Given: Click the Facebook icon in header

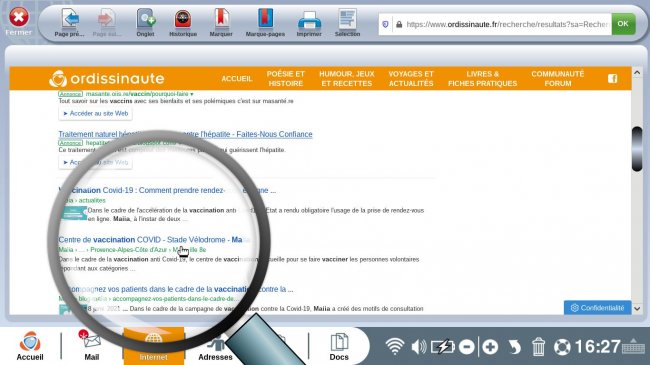Looking at the screenshot, I should (x=613, y=78).
